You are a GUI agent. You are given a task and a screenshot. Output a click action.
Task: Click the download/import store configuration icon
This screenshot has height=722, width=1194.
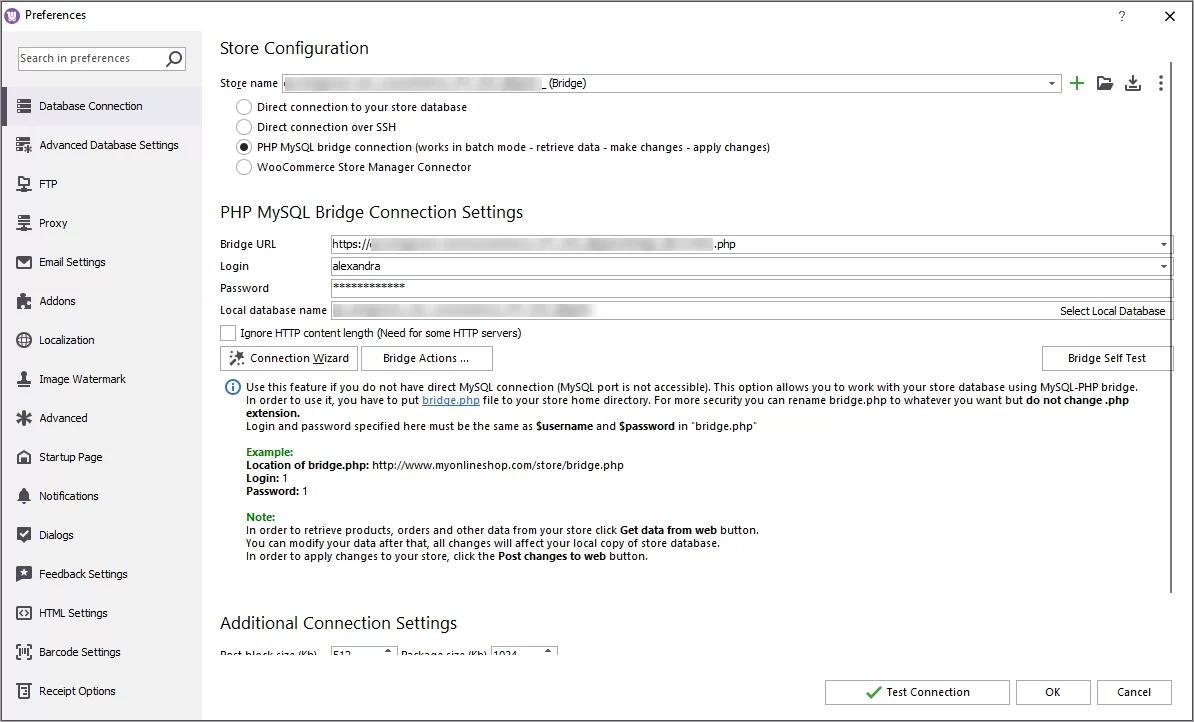(x=1133, y=84)
